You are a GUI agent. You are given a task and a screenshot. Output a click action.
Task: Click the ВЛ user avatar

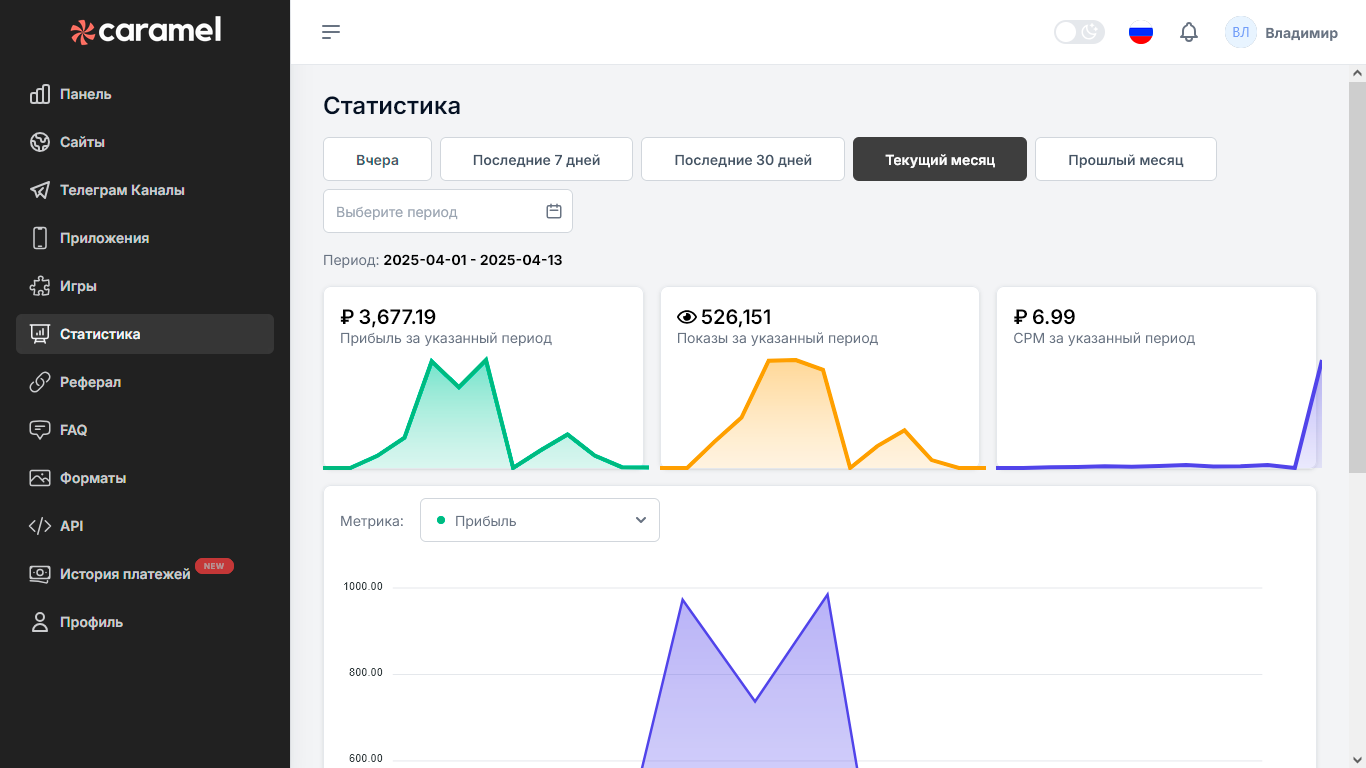[1241, 32]
